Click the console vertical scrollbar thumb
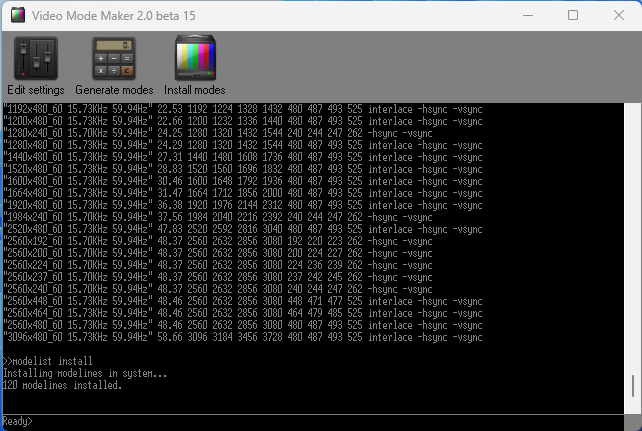This screenshot has width=642, height=431. click(x=633, y=386)
